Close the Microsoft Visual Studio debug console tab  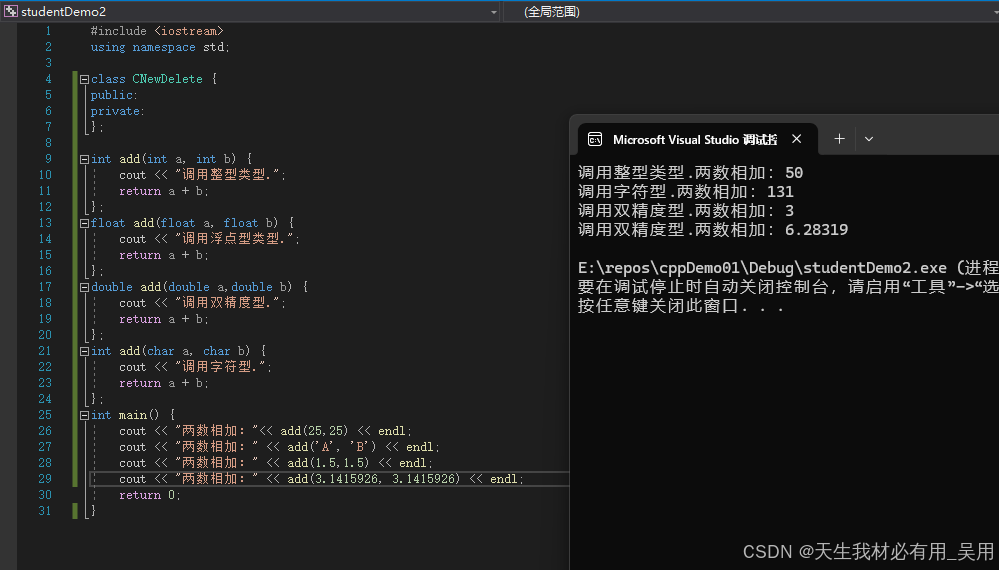796,139
